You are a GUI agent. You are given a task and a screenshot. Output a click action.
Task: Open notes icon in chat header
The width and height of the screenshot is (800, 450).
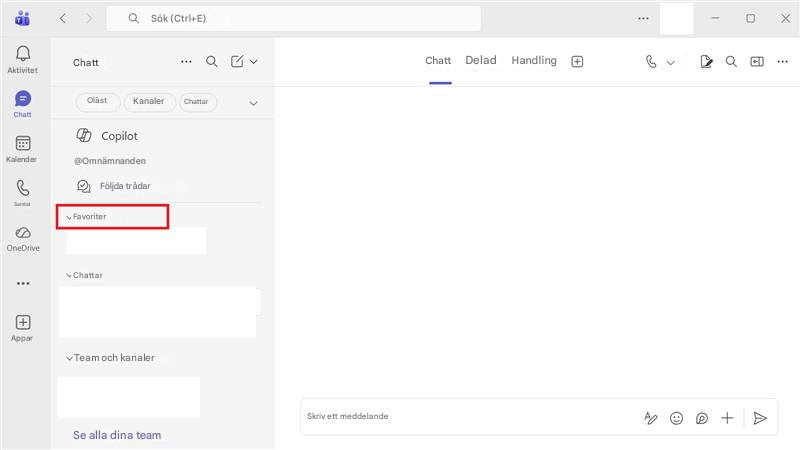706,62
